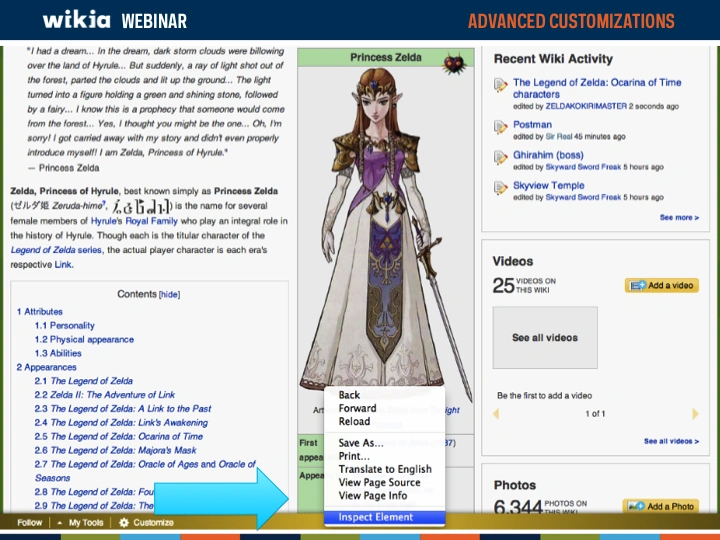Open the See more link under Recent Activity
This screenshot has width=720, height=540.
(679, 217)
